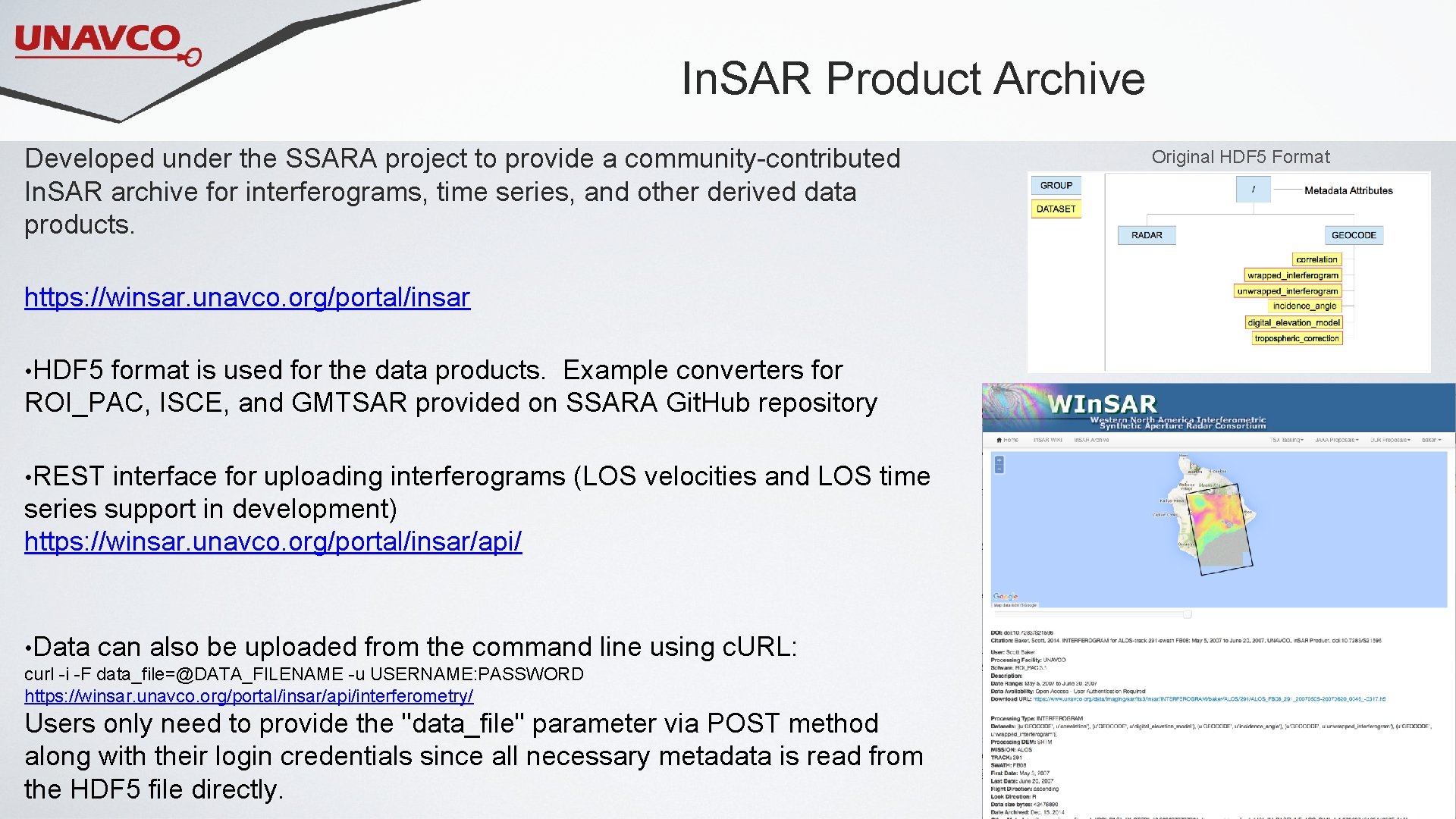Screen dimensions: 1456x819
Task: Select the unwrapped_interferogram dataset node
Action: pos(1288,291)
